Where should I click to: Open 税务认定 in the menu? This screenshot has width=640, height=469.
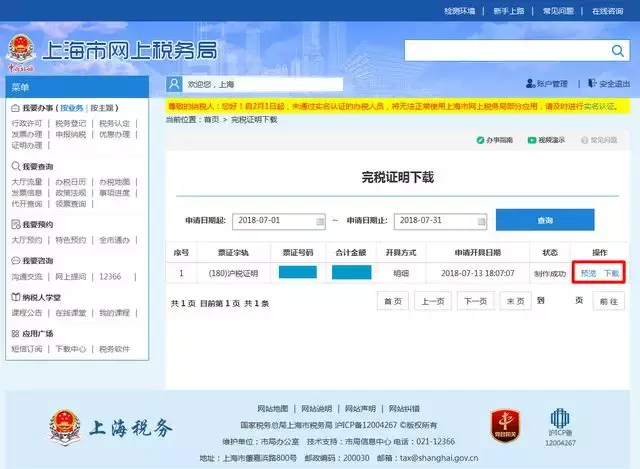114,123
